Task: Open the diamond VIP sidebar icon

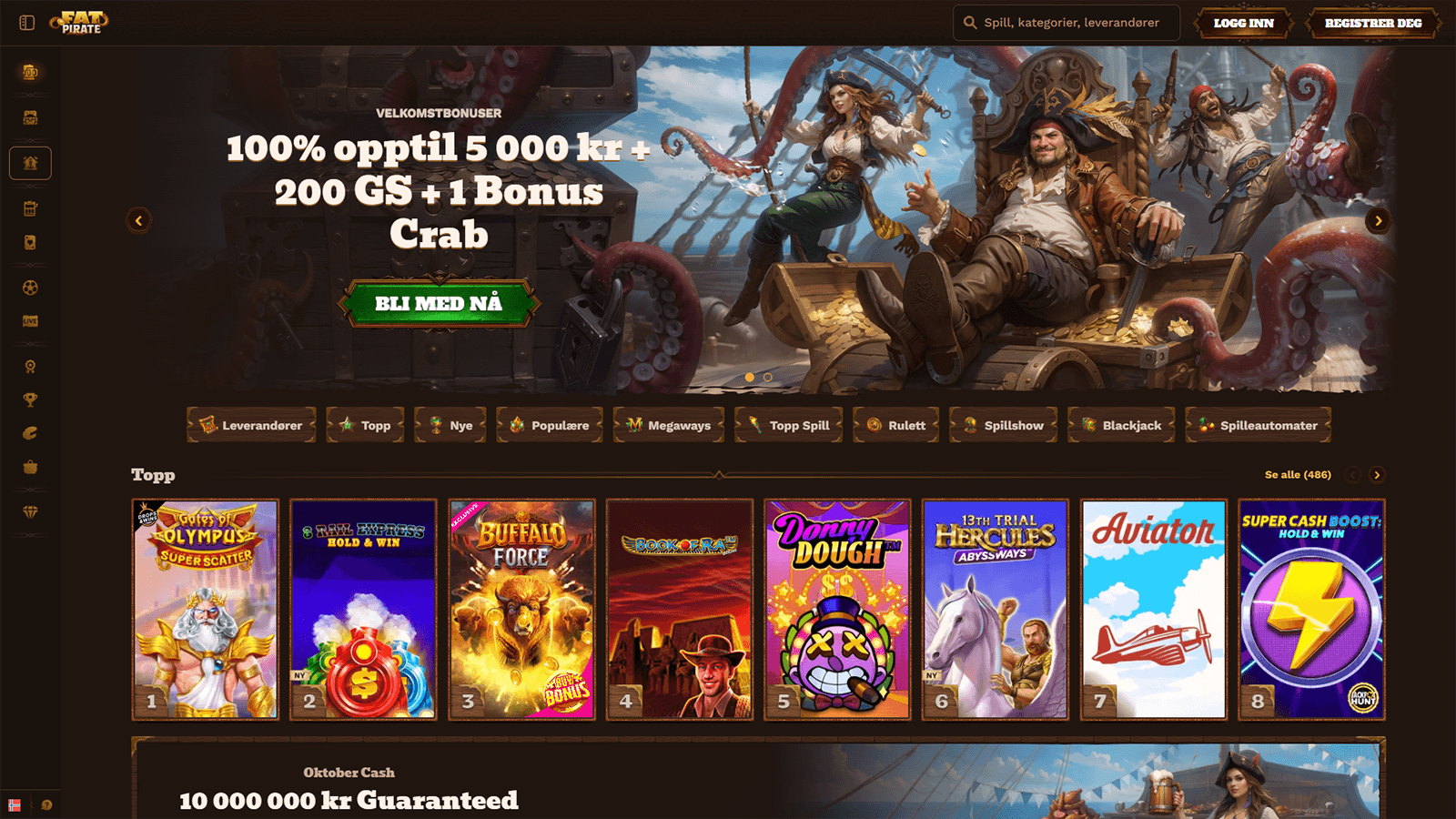Action: coord(30,512)
